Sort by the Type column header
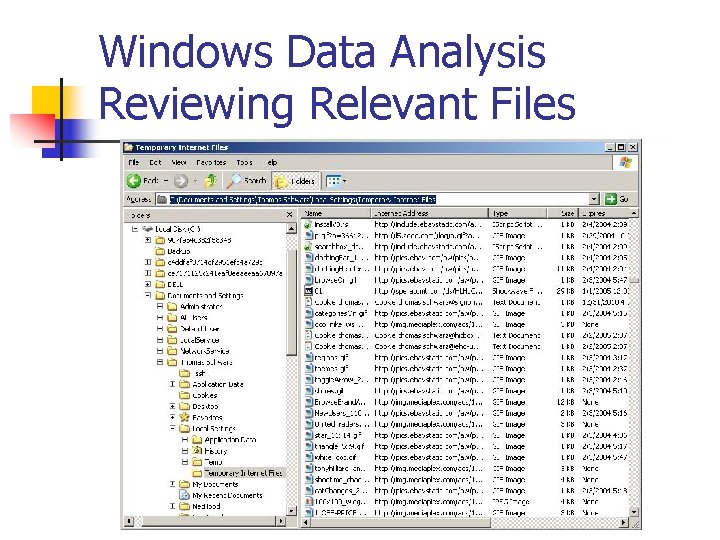Viewport: 720px width, 540px height. (518, 214)
